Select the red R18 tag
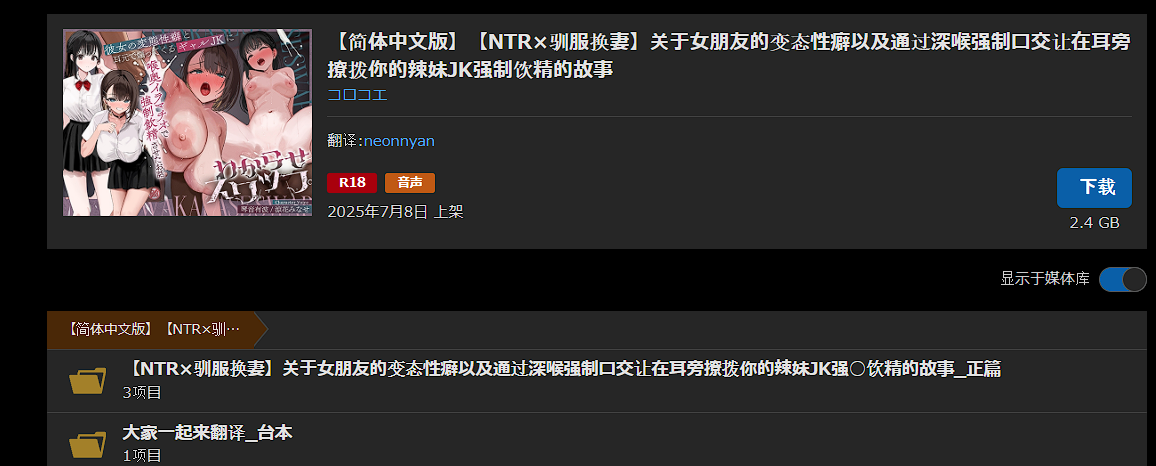 (x=352, y=183)
